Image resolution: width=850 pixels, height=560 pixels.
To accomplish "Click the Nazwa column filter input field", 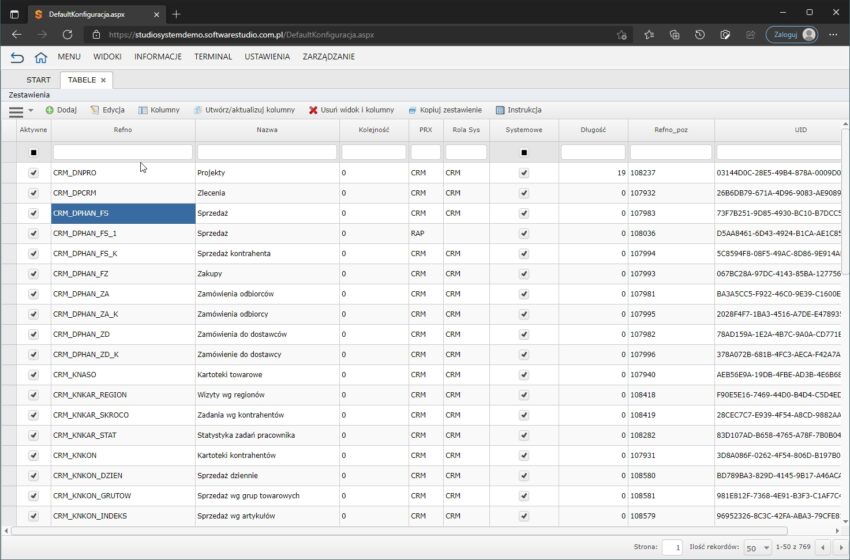I will point(267,152).
